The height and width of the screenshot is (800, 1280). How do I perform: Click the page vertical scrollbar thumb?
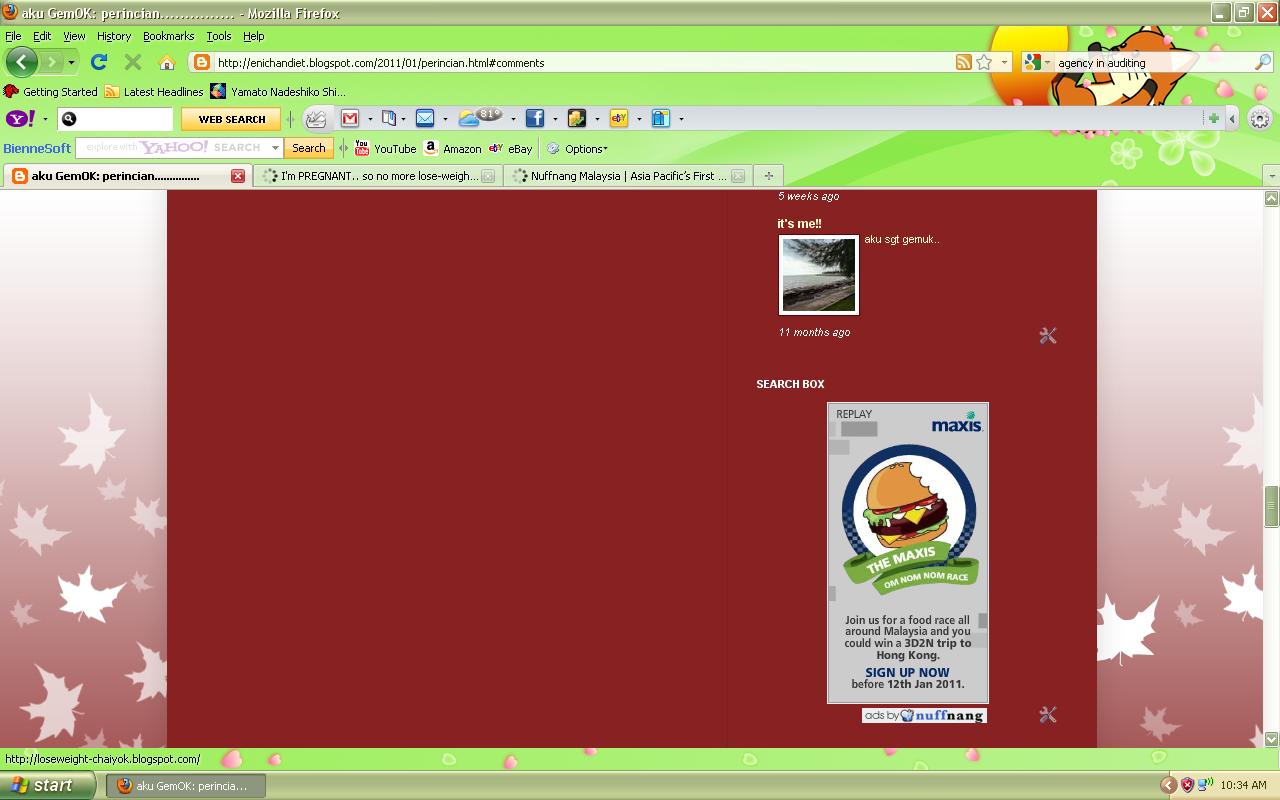coord(1271,506)
